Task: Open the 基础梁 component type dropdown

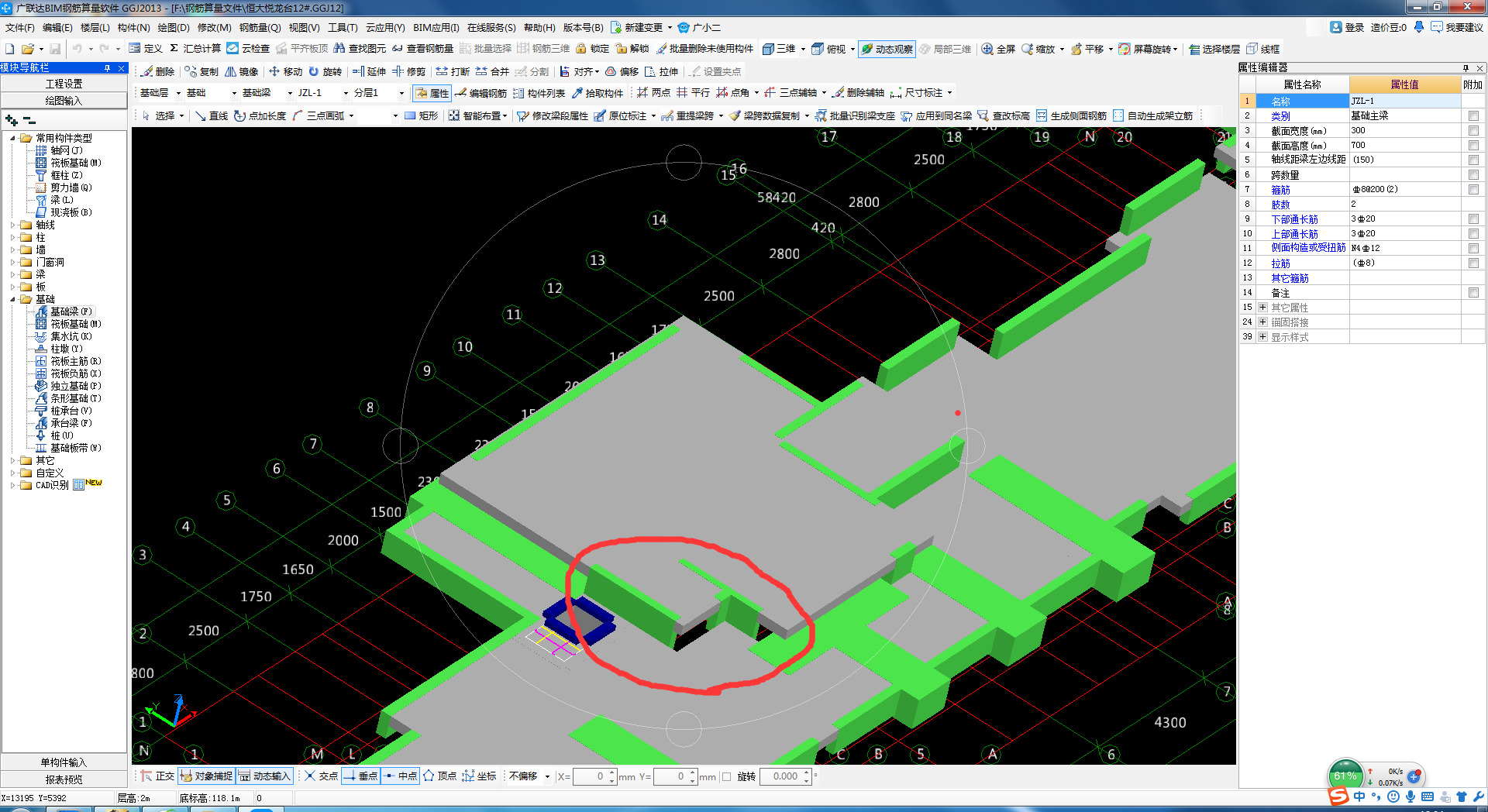Action: pos(290,93)
